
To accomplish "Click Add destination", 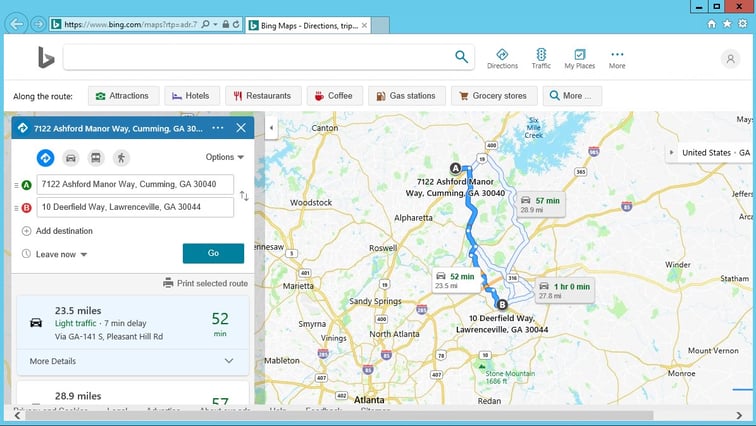I will pyautogui.click(x=57, y=231).
